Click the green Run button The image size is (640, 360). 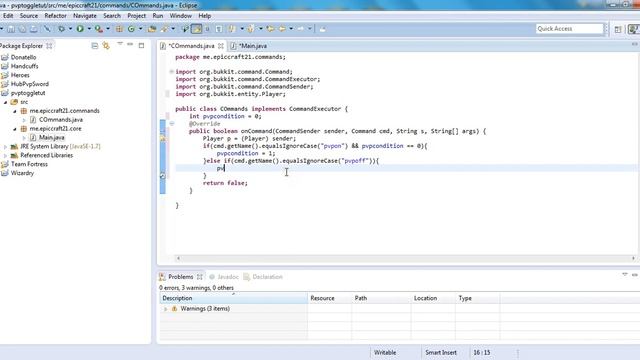point(80,29)
